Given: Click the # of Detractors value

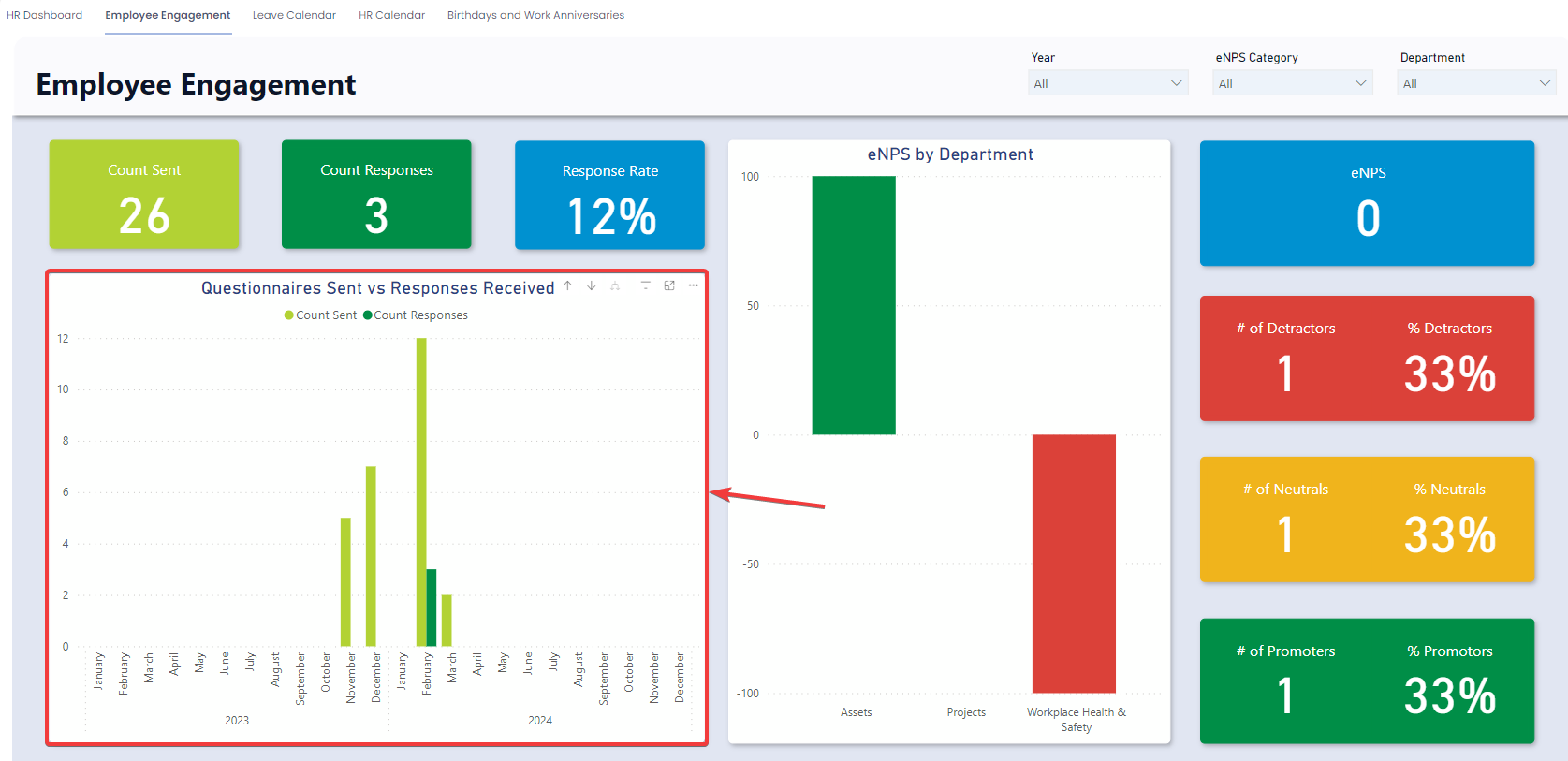Looking at the screenshot, I should click(x=1285, y=373).
